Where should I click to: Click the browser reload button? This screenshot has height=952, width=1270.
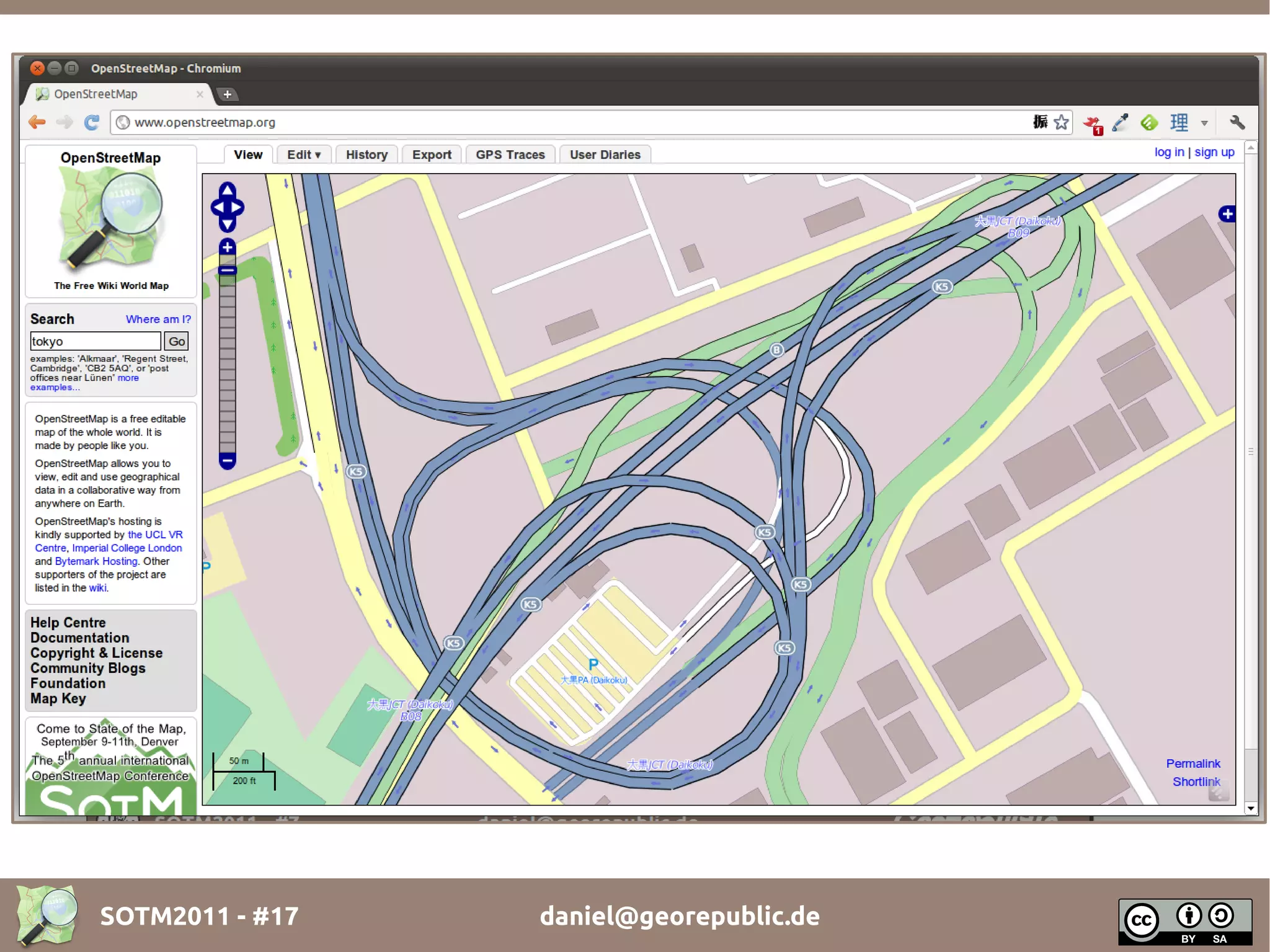[x=92, y=122]
